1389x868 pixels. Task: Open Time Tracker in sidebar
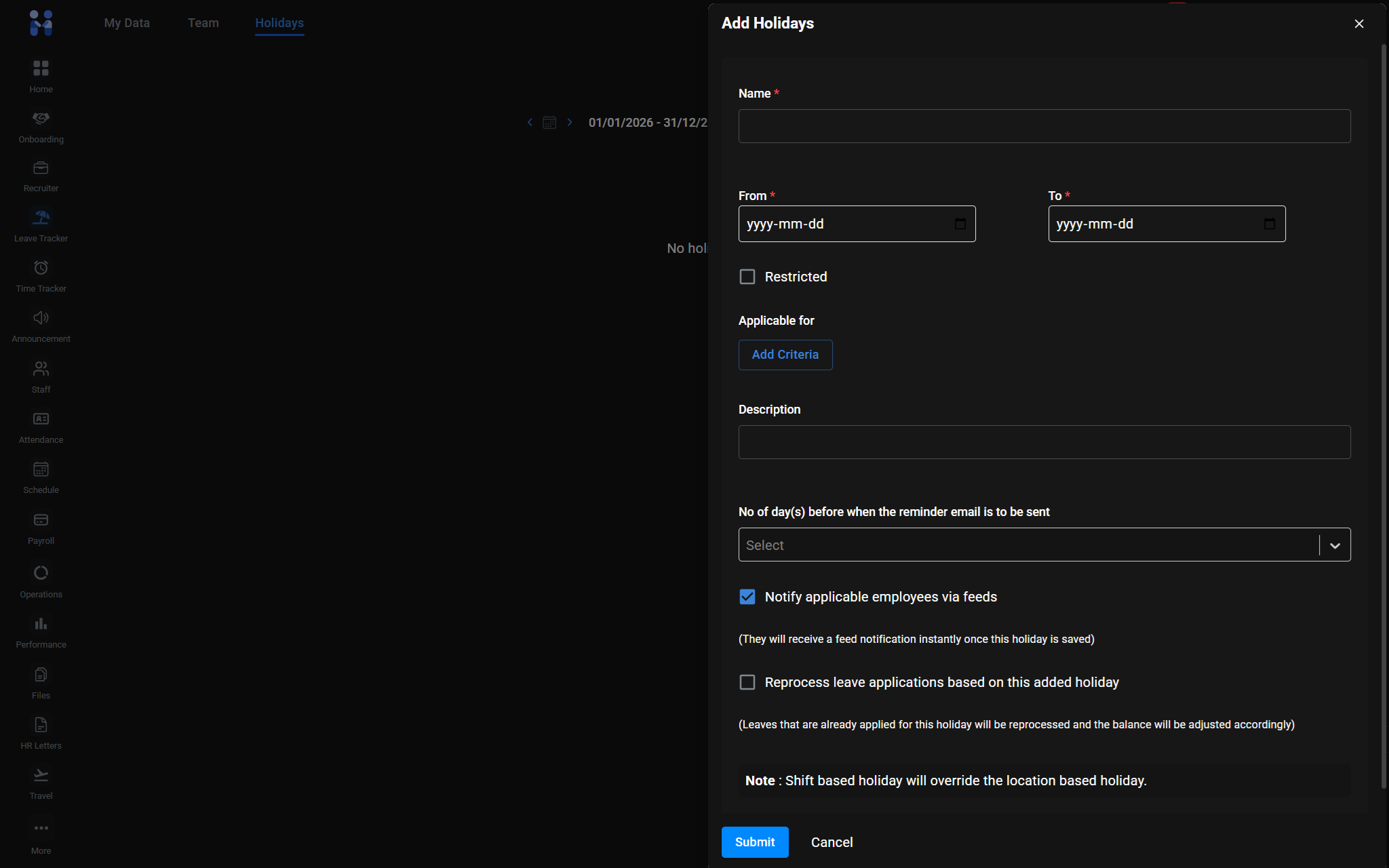(x=41, y=269)
